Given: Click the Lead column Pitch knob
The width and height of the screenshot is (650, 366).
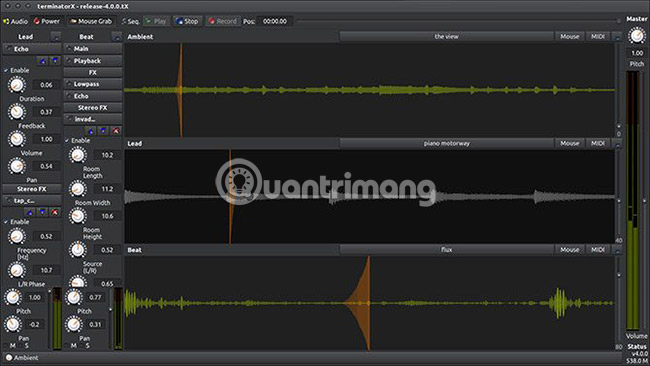Looking at the screenshot, I should pos(12,297).
